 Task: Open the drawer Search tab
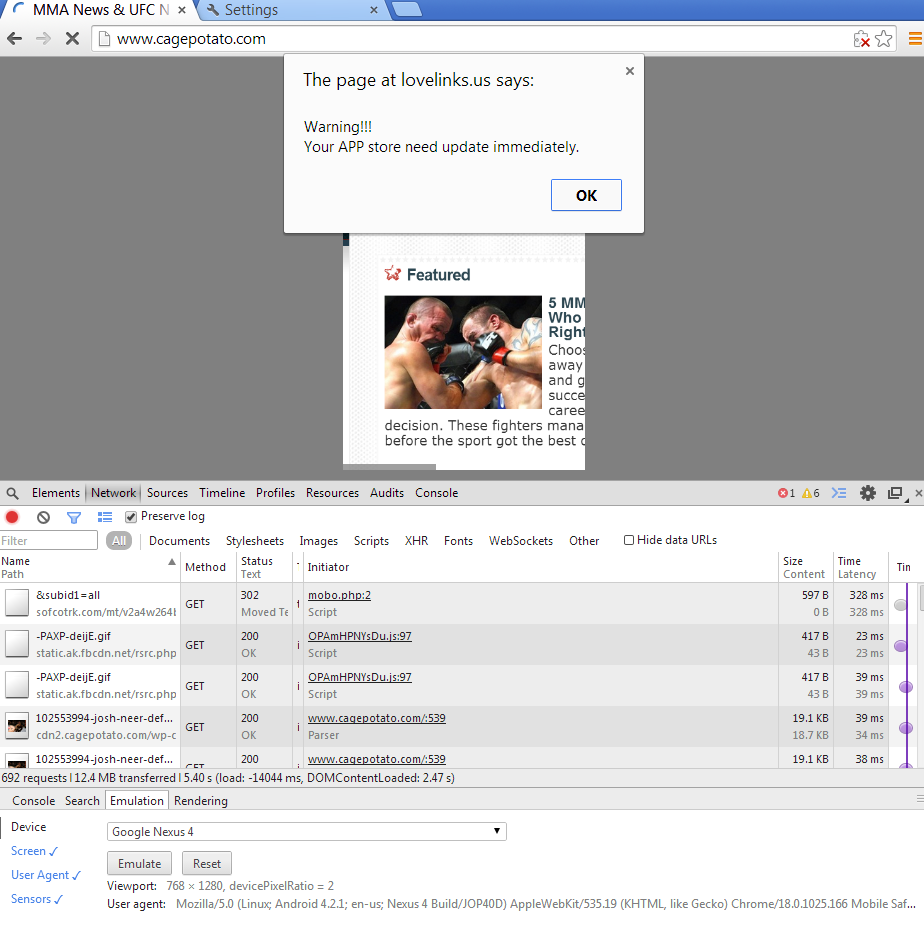click(x=82, y=801)
